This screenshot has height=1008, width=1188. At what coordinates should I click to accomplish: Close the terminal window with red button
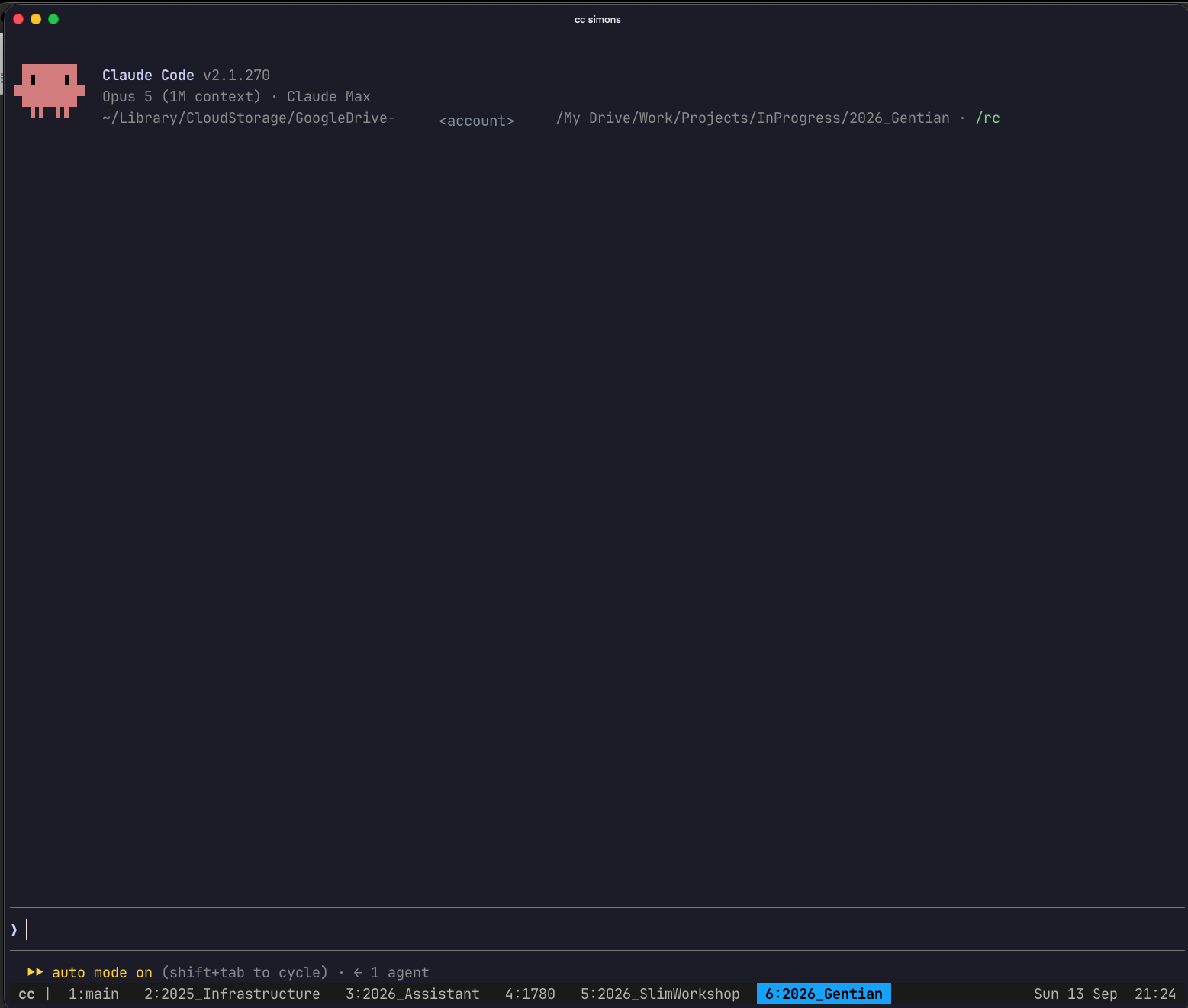pyautogui.click(x=18, y=19)
